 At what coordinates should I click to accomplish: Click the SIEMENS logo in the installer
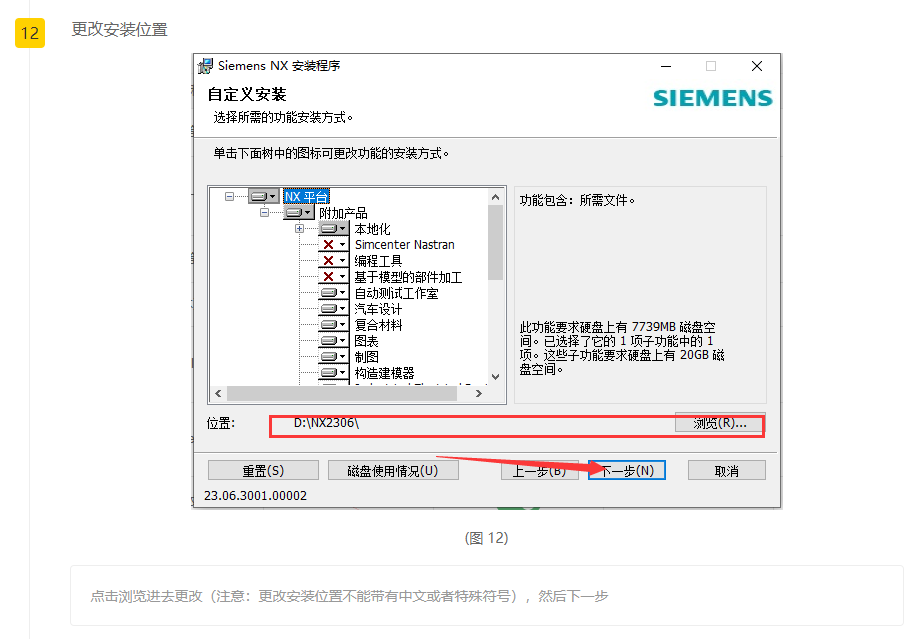point(713,98)
